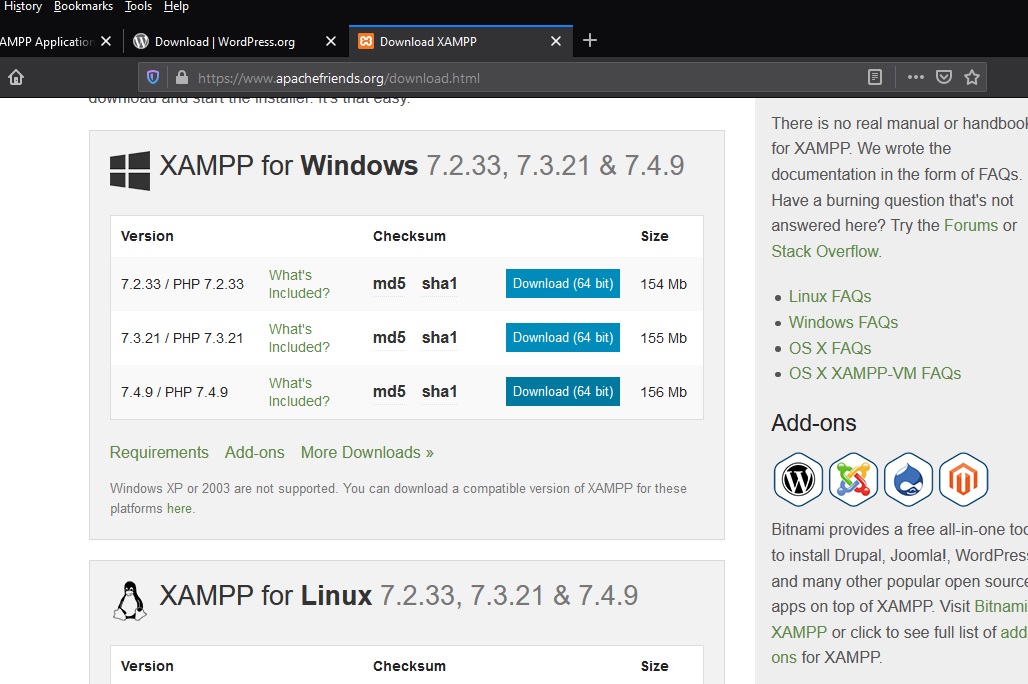Open a new tab with plus button
The image size is (1028, 684).
tap(590, 40)
